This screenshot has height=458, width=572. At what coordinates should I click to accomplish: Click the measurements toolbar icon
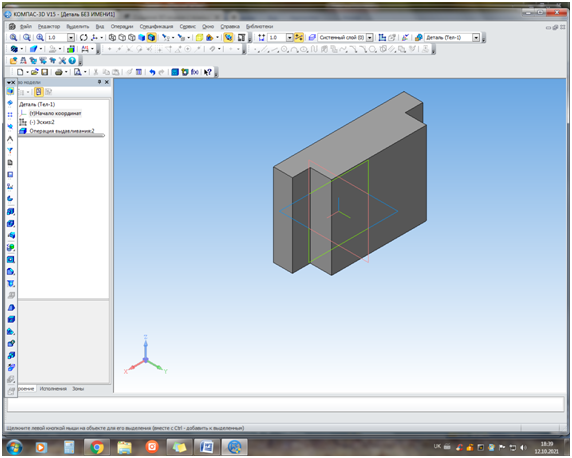[10, 139]
